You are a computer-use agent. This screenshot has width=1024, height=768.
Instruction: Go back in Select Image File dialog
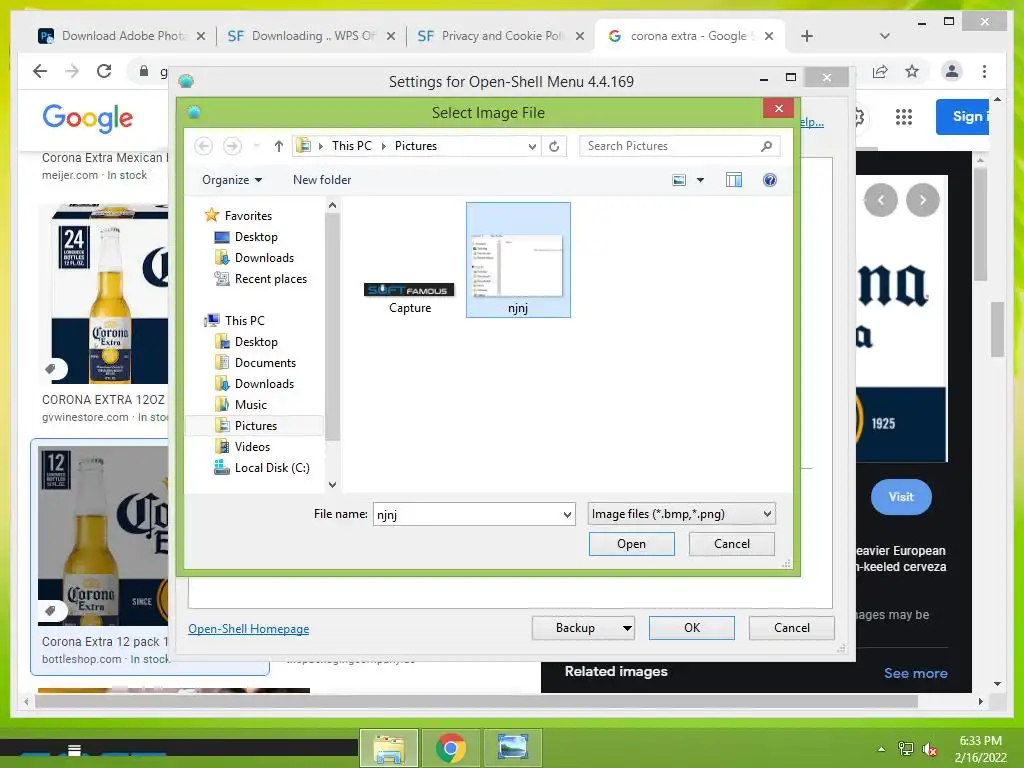[204, 146]
